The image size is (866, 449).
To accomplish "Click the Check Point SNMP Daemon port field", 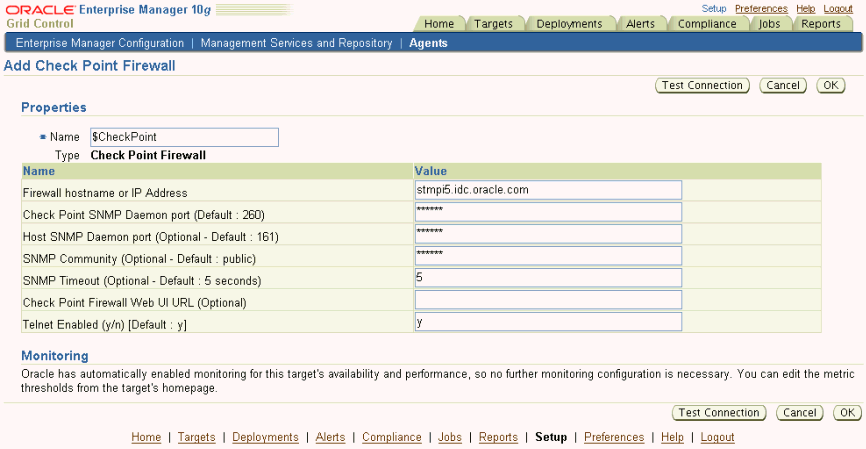I will click(548, 212).
